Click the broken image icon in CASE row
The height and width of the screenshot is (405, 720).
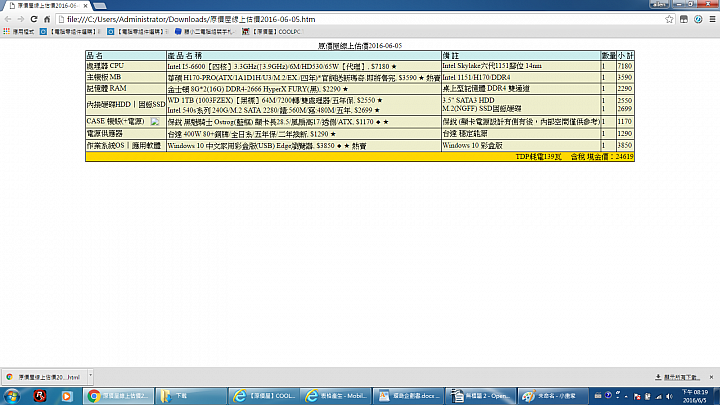(155, 122)
